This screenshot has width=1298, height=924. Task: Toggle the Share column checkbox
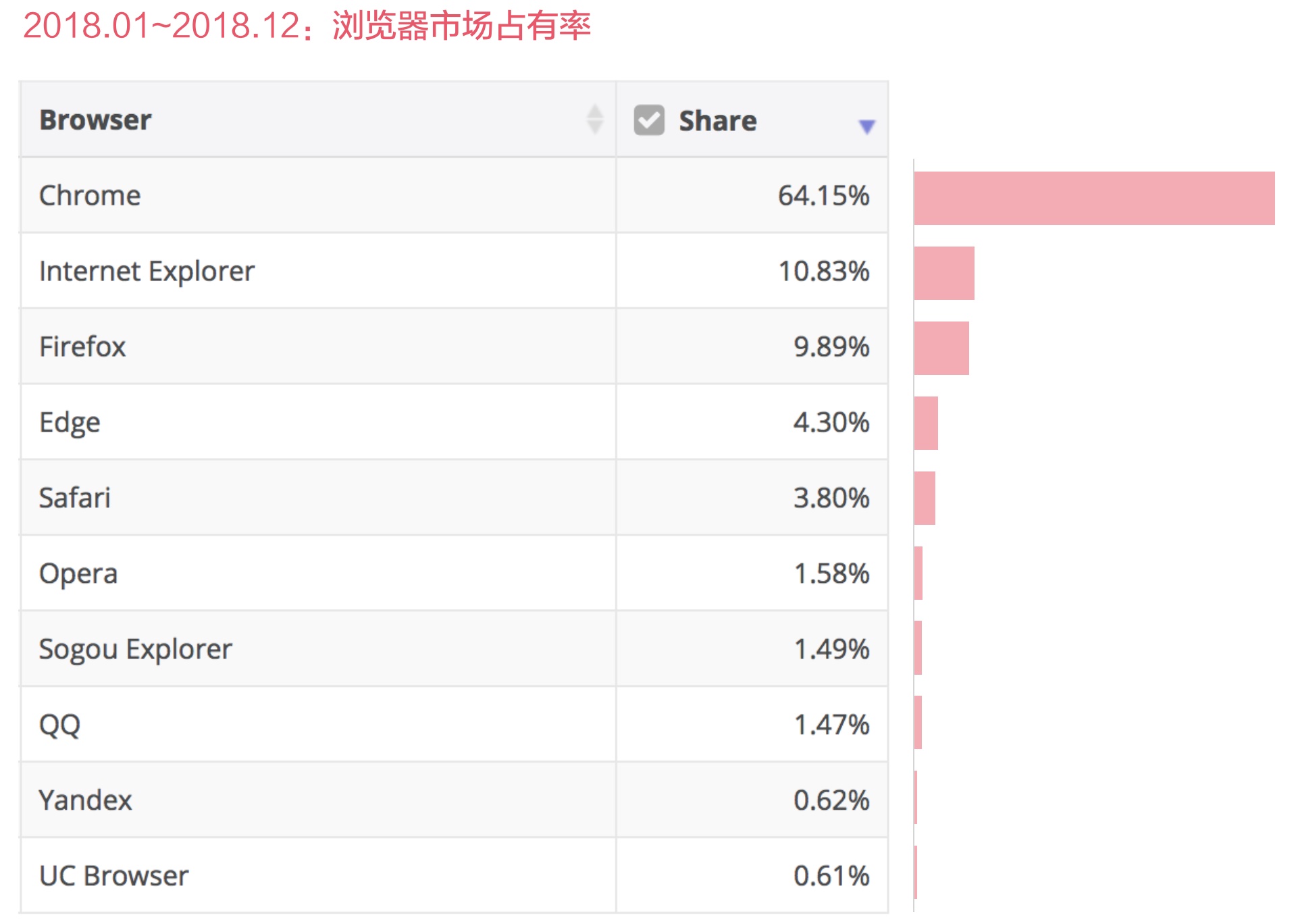point(648,120)
